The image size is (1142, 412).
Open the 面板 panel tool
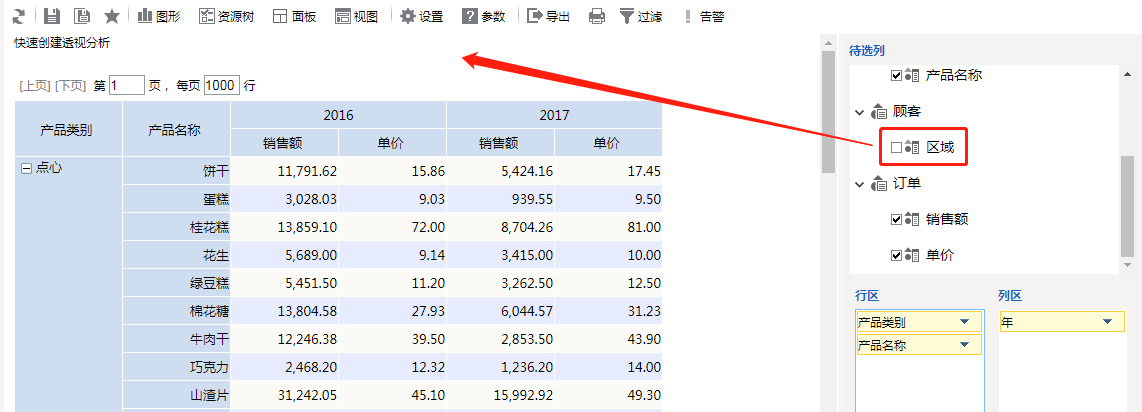[294, 16]
